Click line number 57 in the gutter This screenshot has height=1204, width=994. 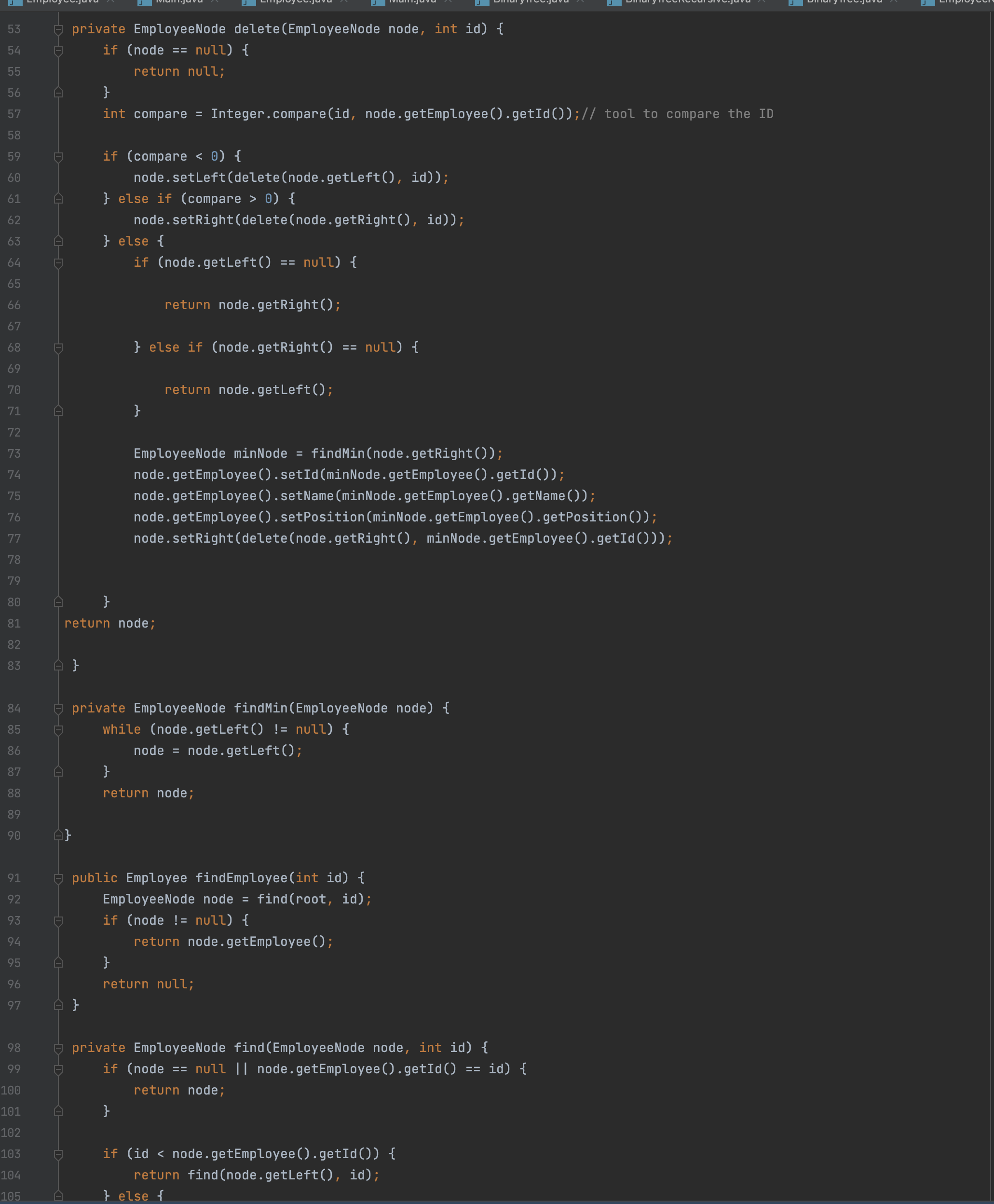[14, 114]
